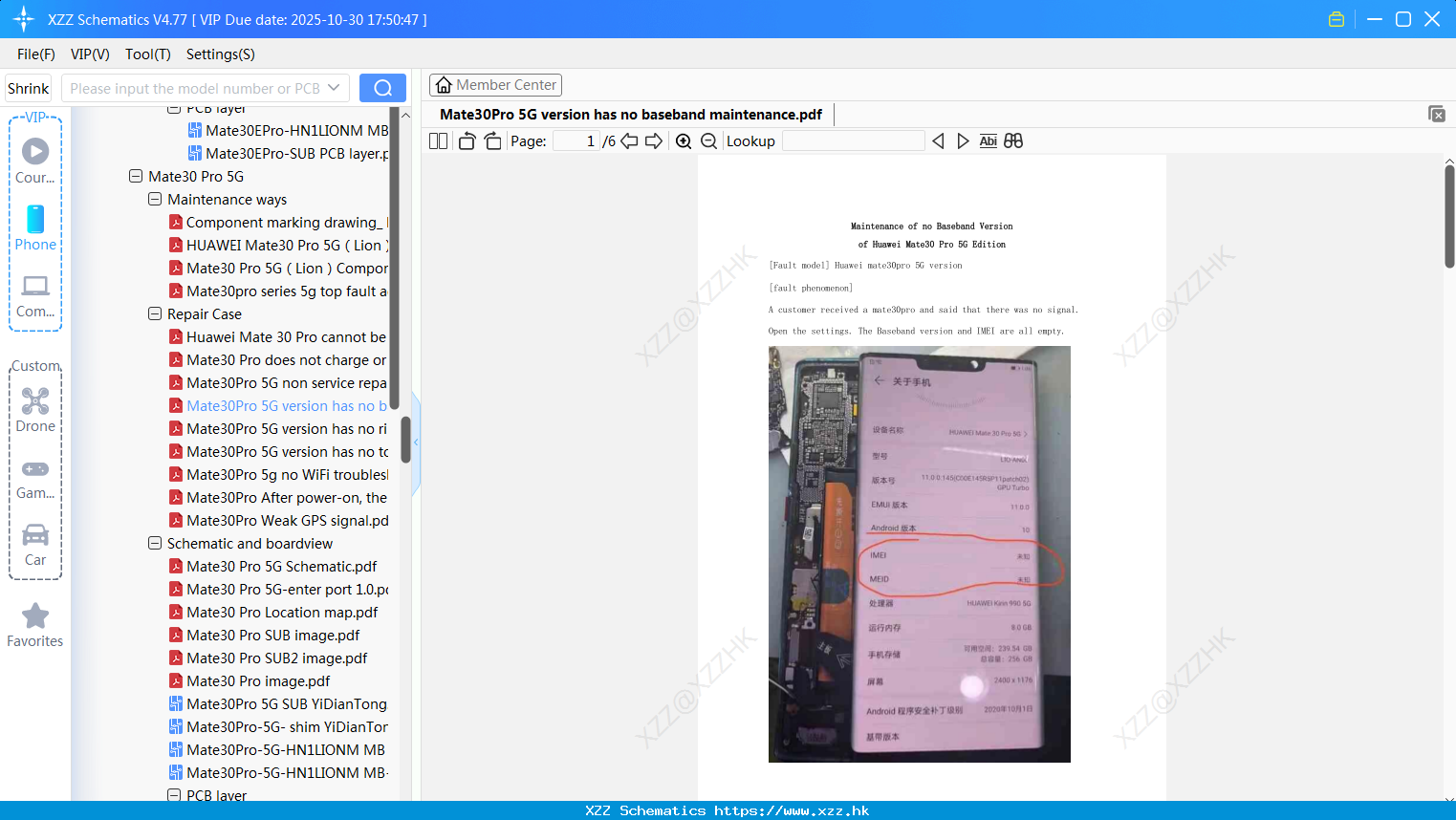Open Mate30 Pro SUB image.pdf

coord(264,635)
